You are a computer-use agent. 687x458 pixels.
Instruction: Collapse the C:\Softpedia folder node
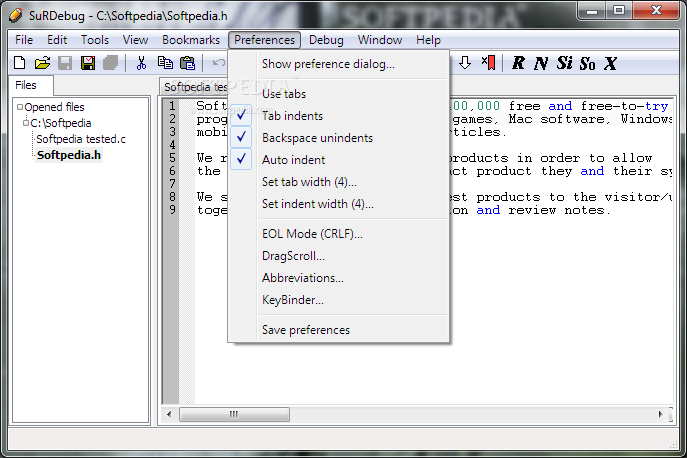(25, 123)
